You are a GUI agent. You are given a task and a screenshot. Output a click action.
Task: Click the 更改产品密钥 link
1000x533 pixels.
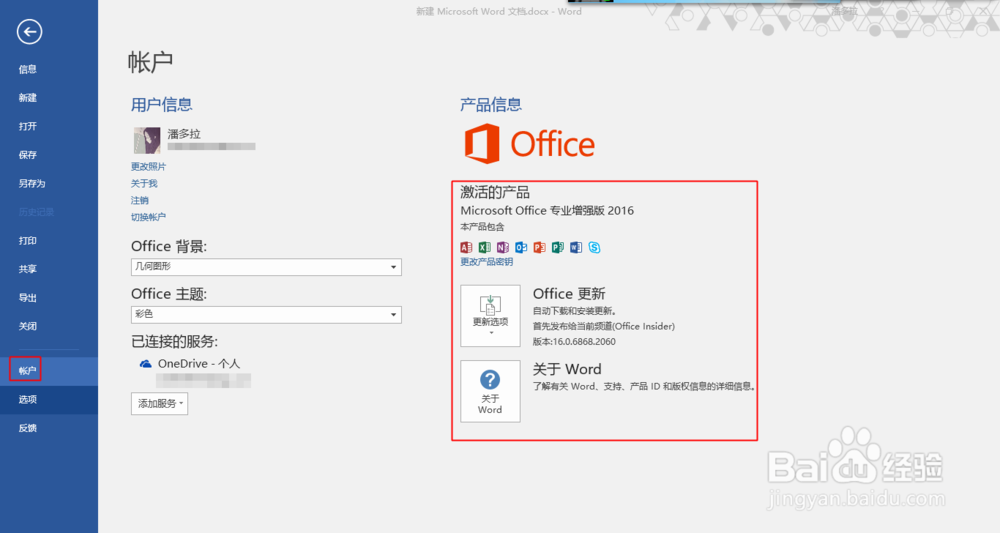tap(487, 262)
